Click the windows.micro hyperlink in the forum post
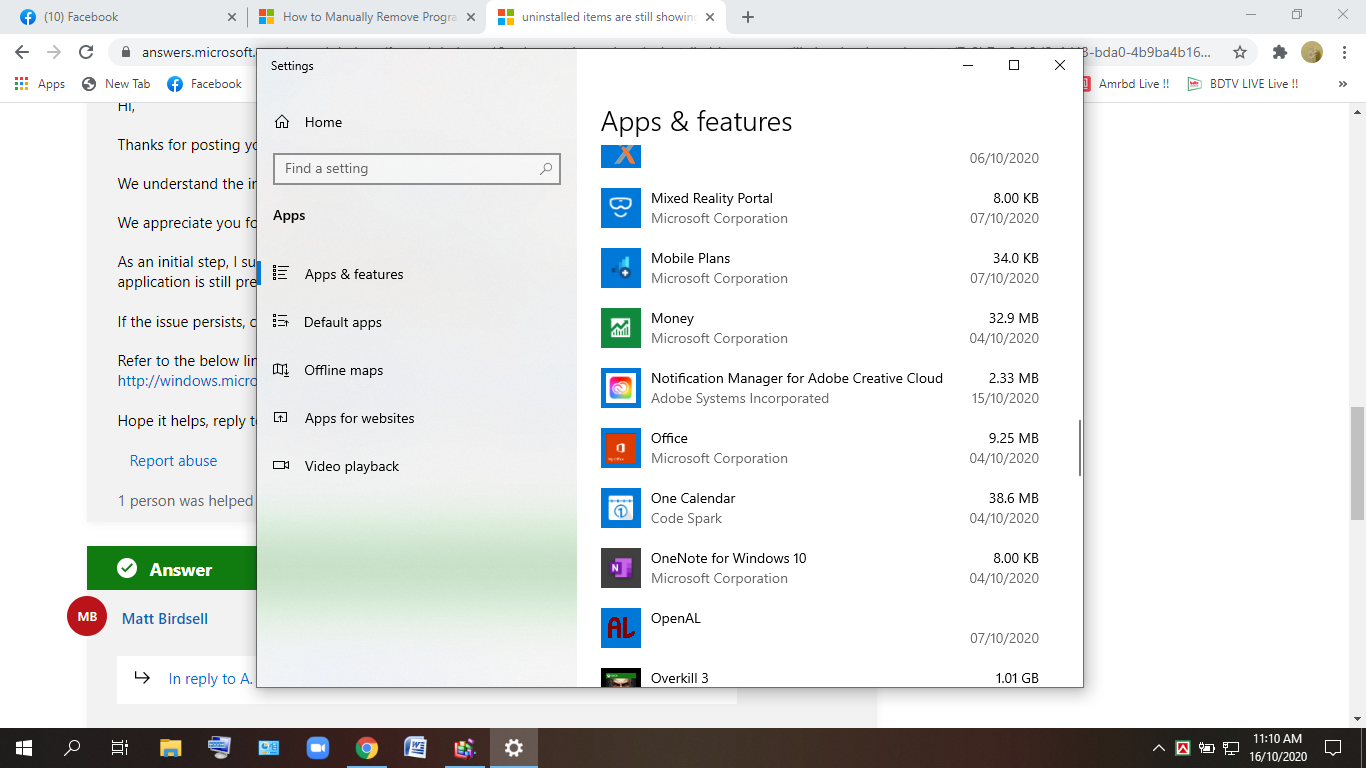The width and height of the screenshot is (1366, 768). (x=187, y=381)
